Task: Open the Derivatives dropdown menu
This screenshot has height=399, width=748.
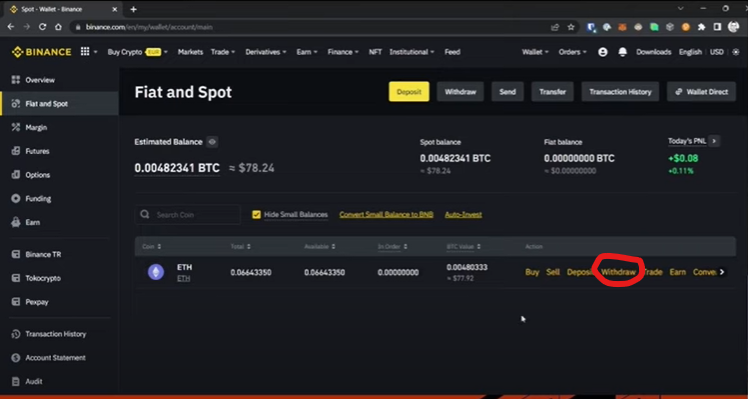Action: [x=266, y=52]
